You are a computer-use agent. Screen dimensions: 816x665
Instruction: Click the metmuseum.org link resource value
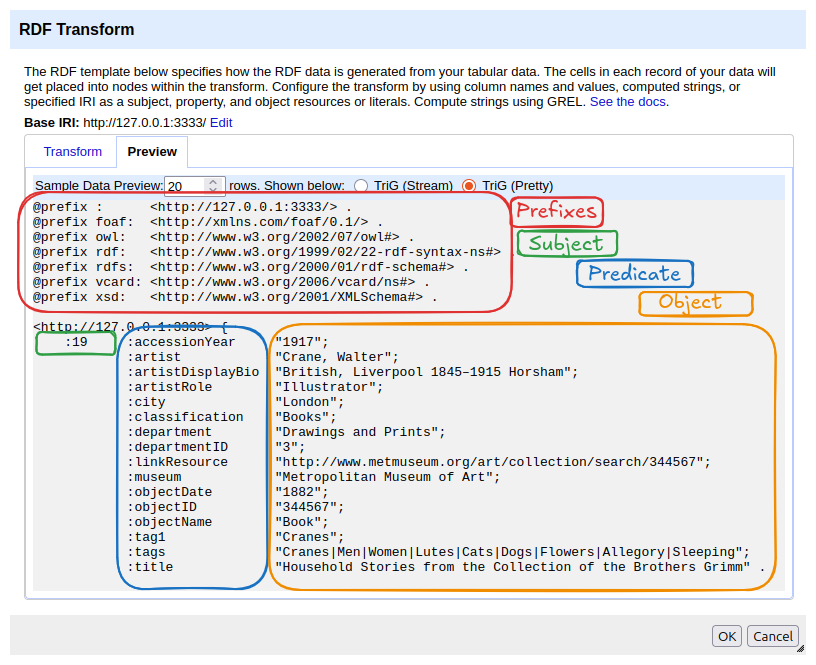pyautogui.click(x=493, y=462)
